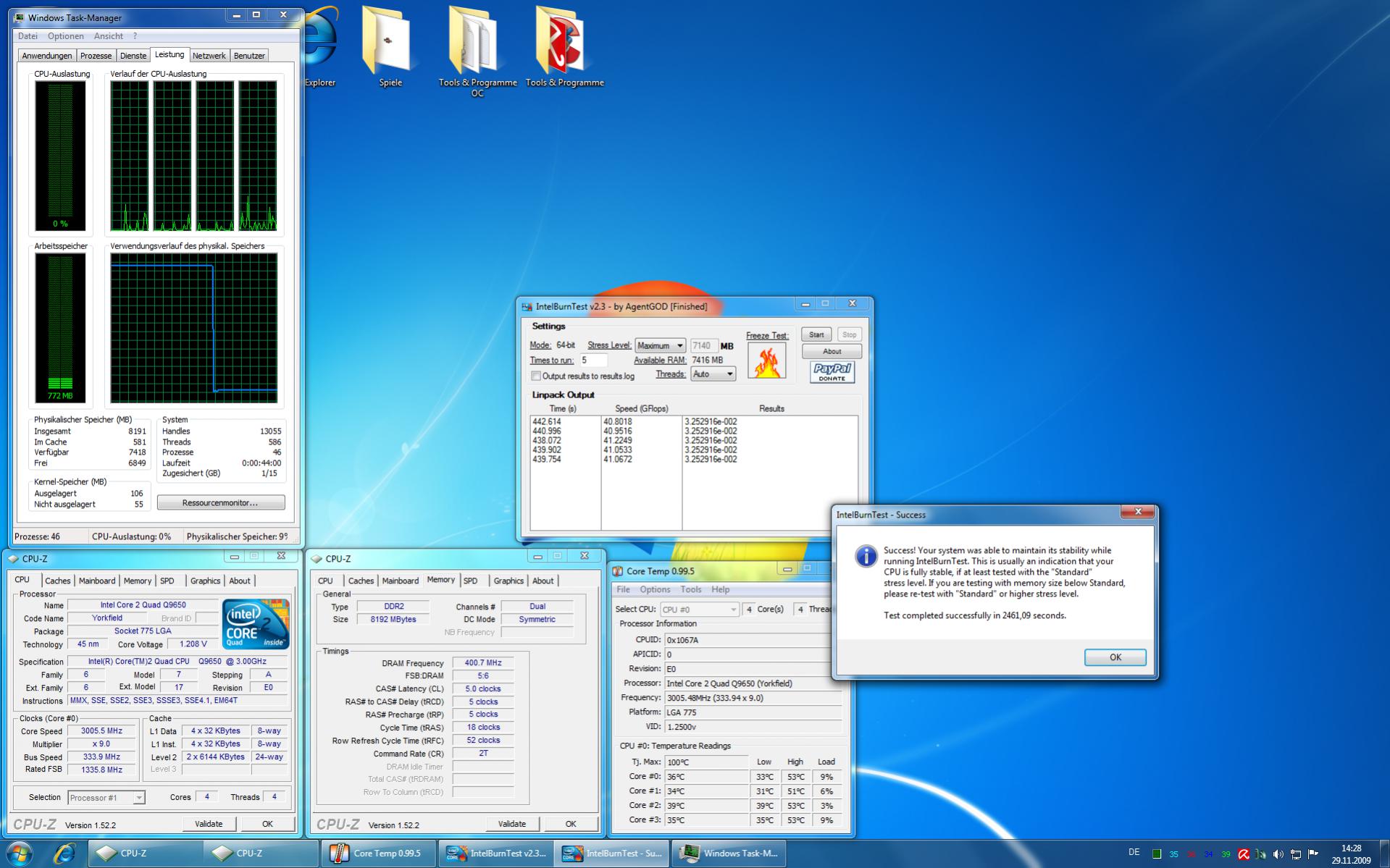Click OK in the CPU-Z window showing DDR2
The height and width of the screenshot is (868, 1390).
pos(571,824)
